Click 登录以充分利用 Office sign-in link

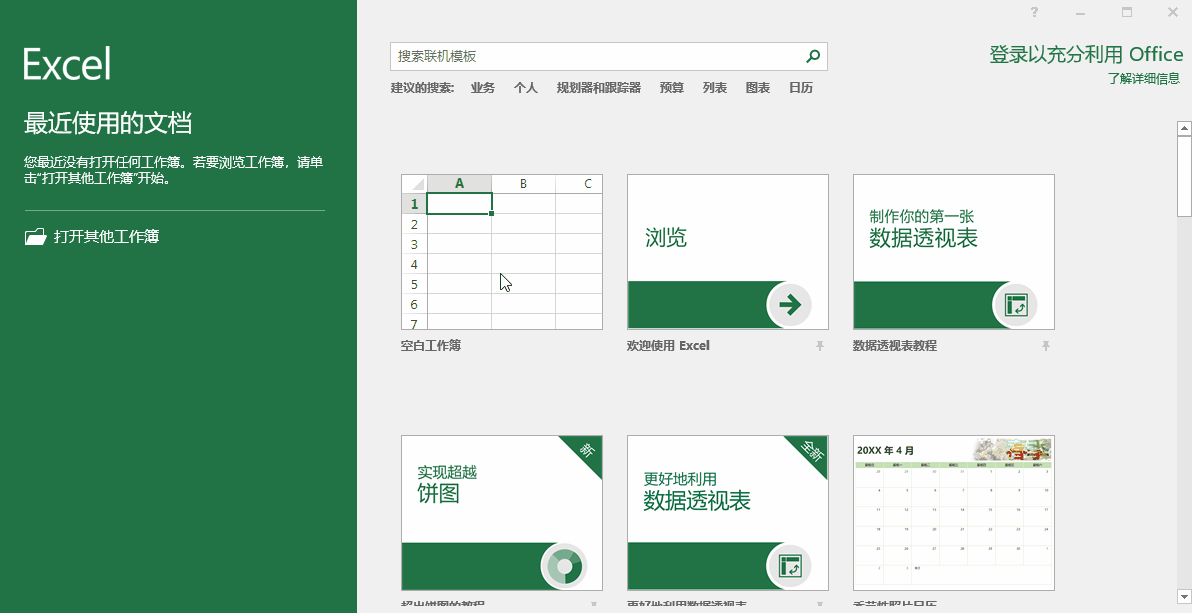click(x=1086, y=55)
